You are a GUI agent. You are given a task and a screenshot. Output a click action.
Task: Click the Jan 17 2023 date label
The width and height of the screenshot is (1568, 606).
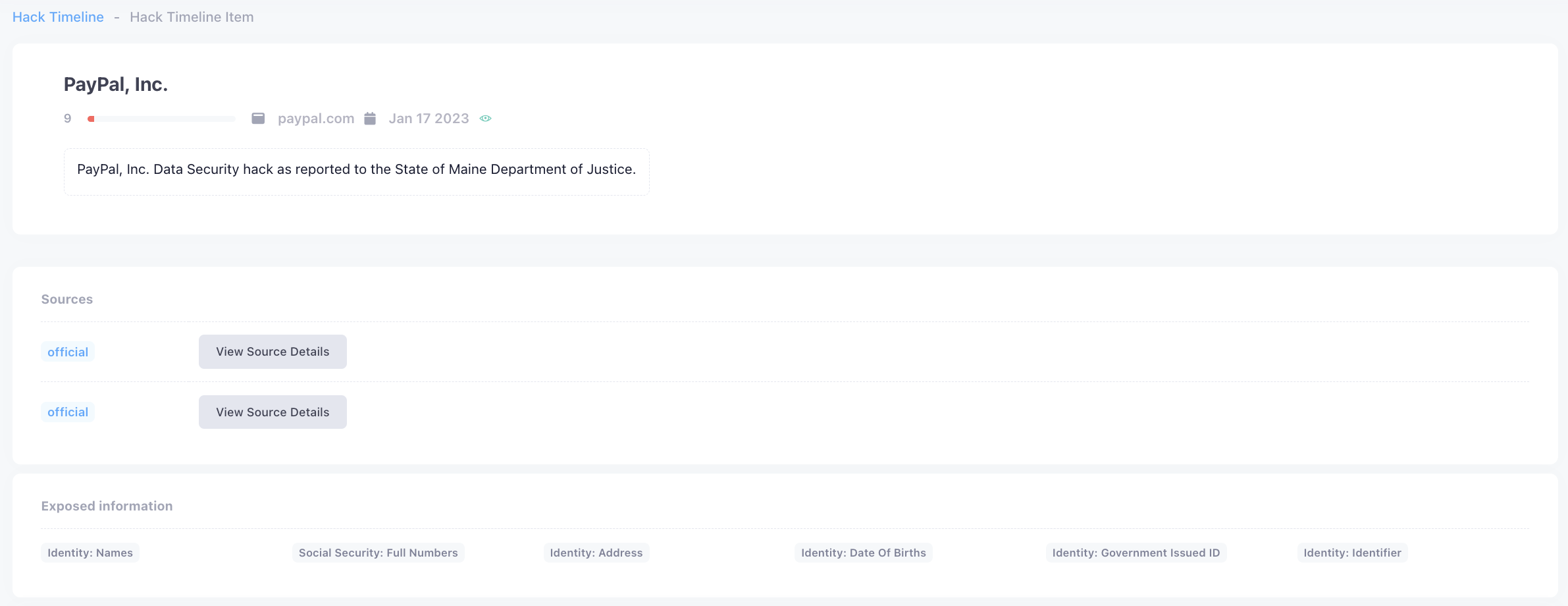429,119
